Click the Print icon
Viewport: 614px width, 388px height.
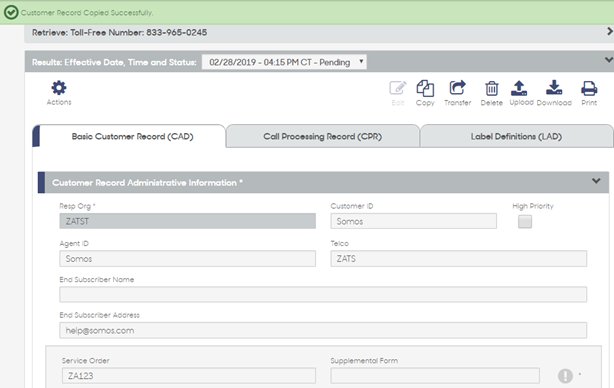coord(589,88)
